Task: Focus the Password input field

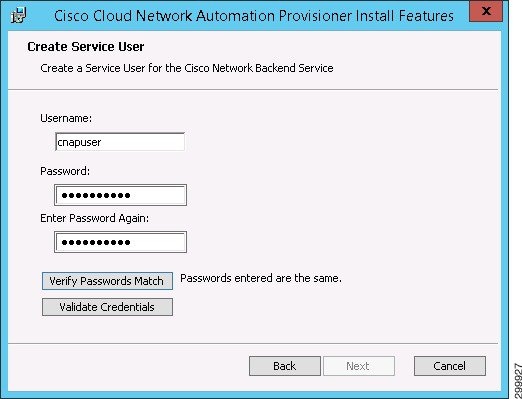Action: [x=120, y=195]
